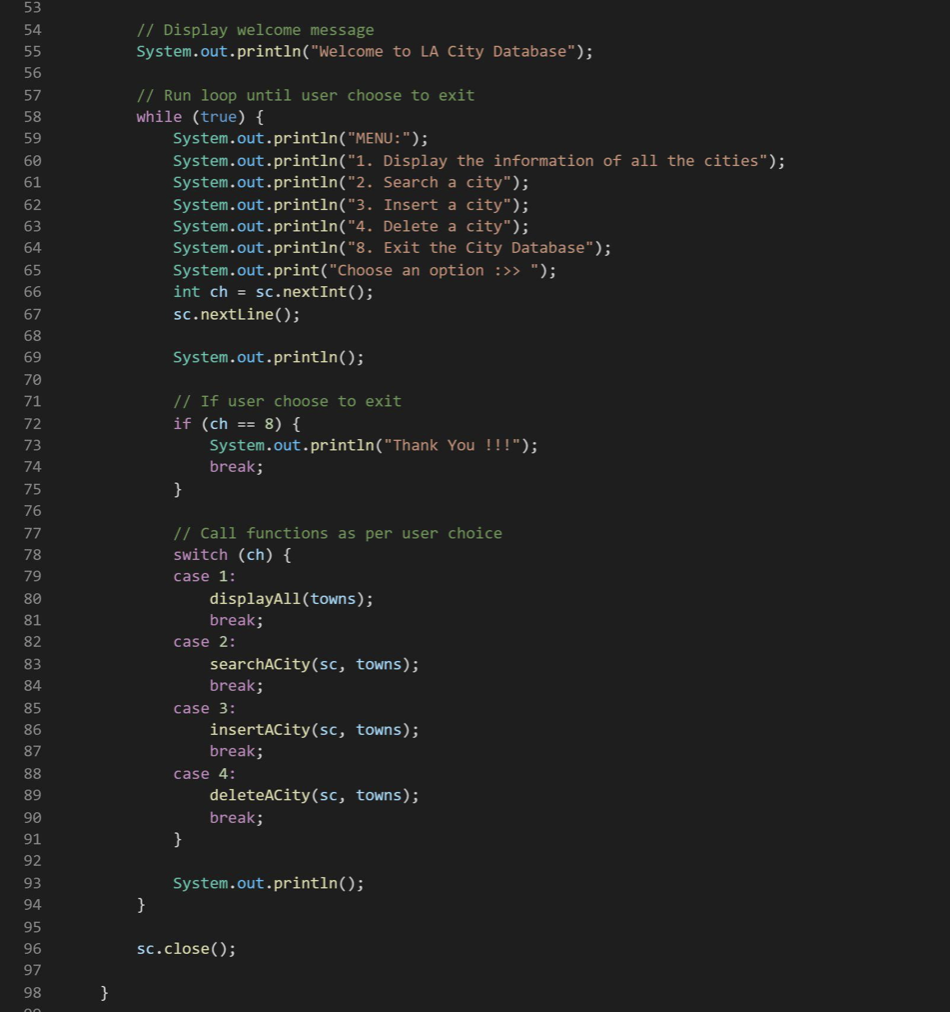Click the "break" statement on line 81
The image size is (950, 1012).
(x=236, y=620)
